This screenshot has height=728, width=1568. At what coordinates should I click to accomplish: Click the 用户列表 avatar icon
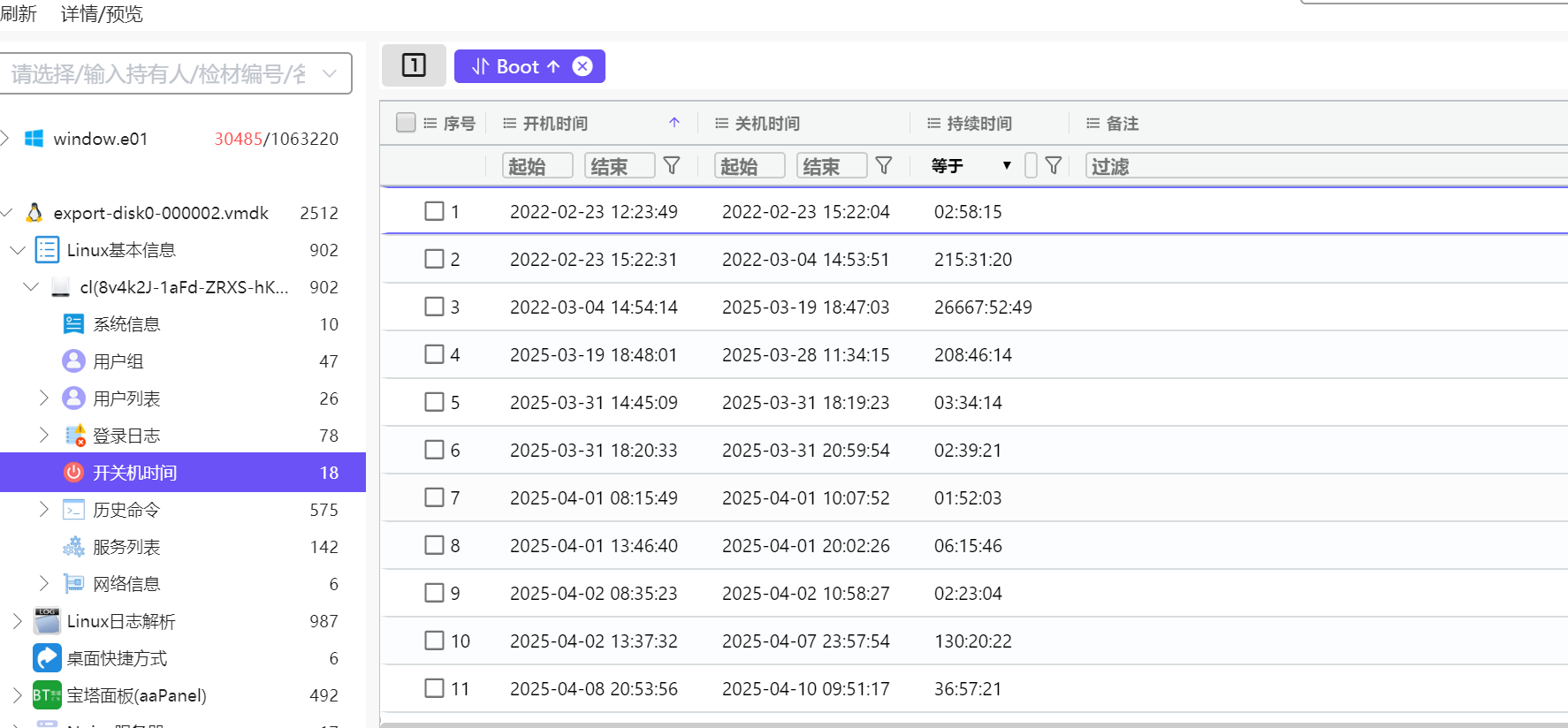click(74, 398)
